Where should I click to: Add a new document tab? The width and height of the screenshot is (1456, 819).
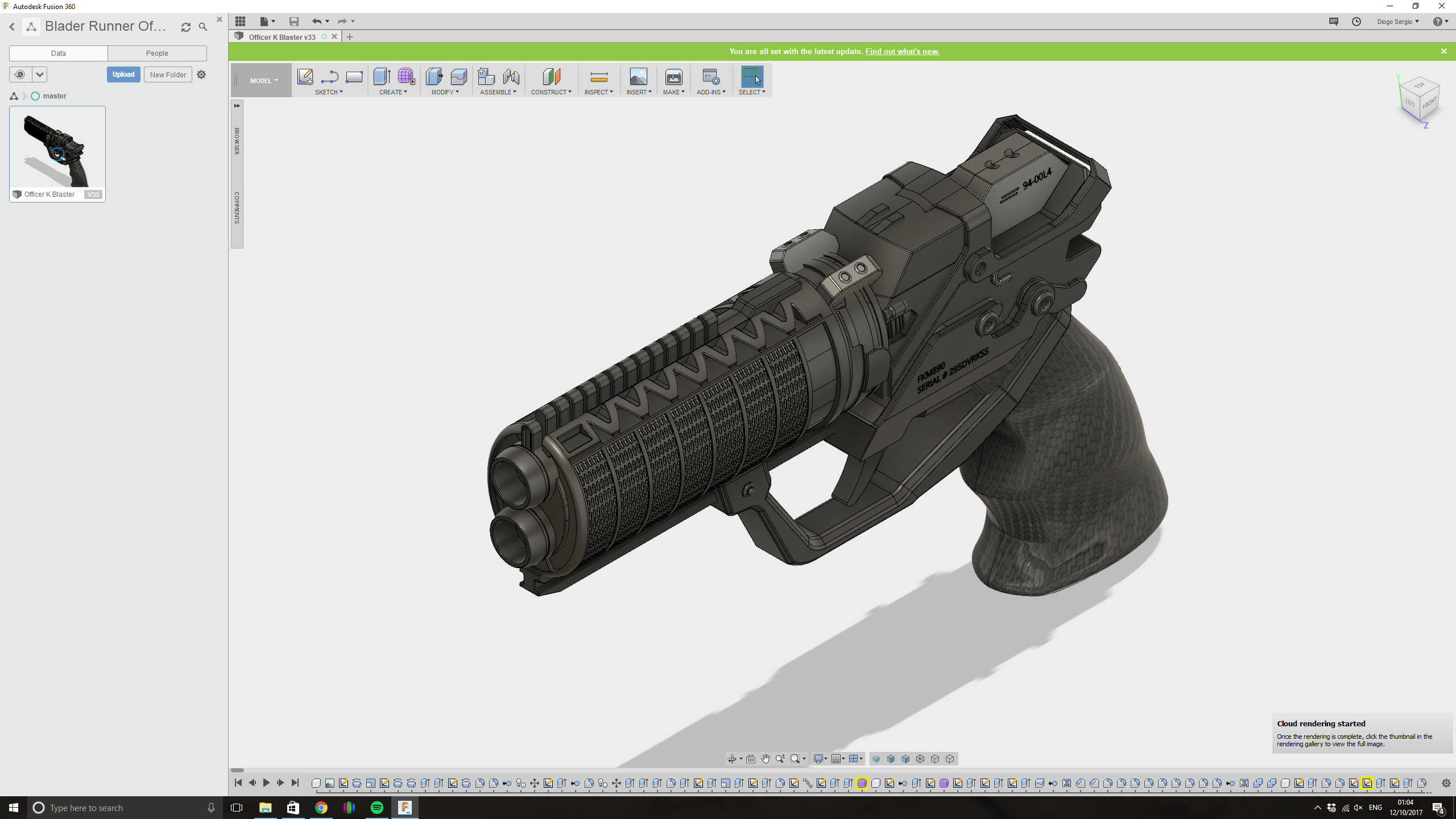tap(350, 37)
